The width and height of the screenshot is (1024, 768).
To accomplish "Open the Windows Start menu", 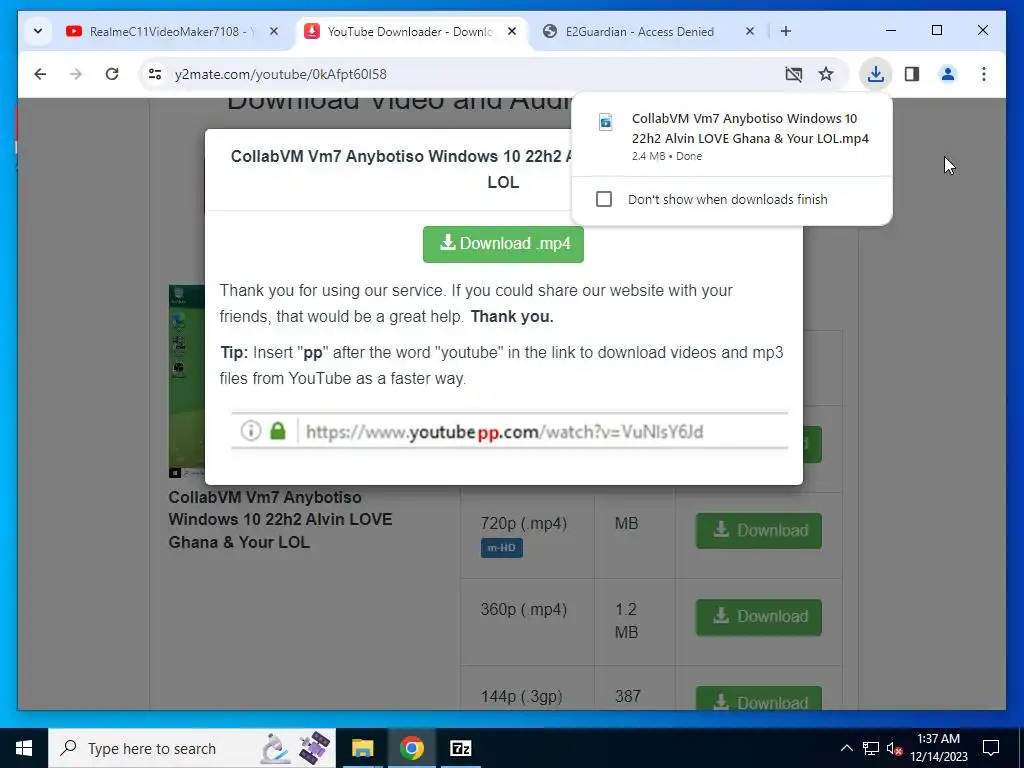I will (x=24, y=748).
